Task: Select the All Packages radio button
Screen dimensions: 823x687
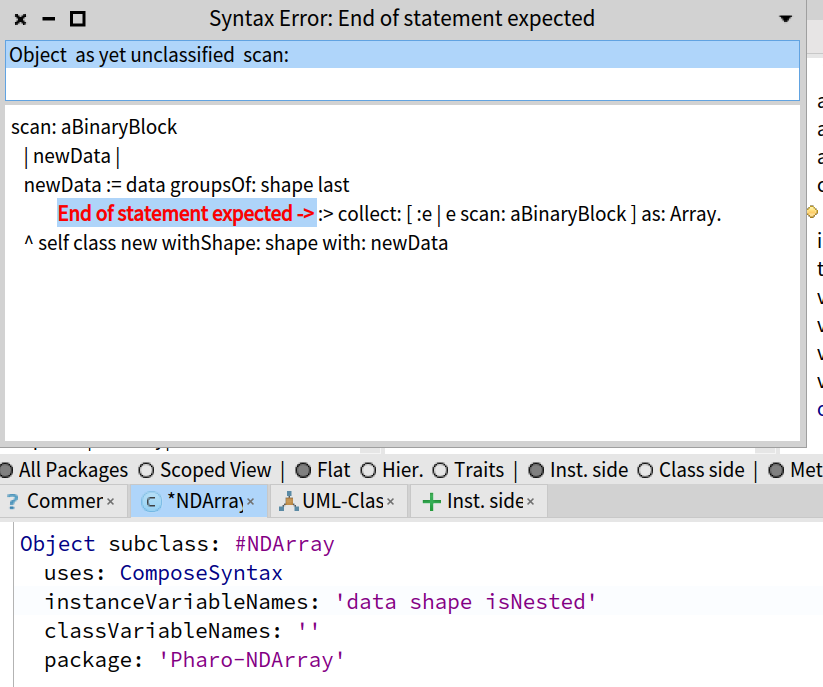Action: click(x=6, y=470)
